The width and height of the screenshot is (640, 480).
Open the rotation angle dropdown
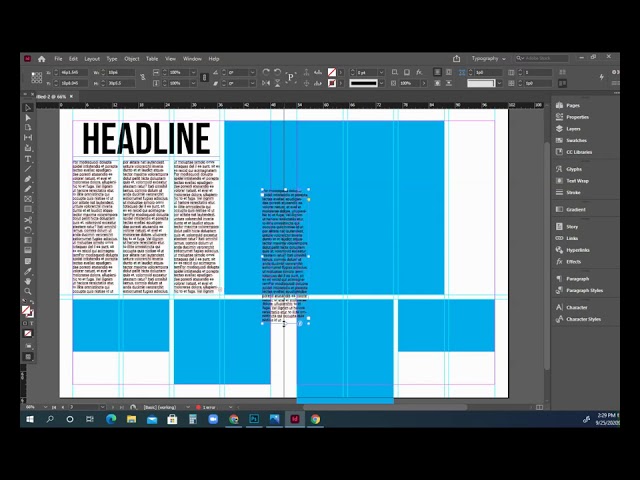(253, 72)
